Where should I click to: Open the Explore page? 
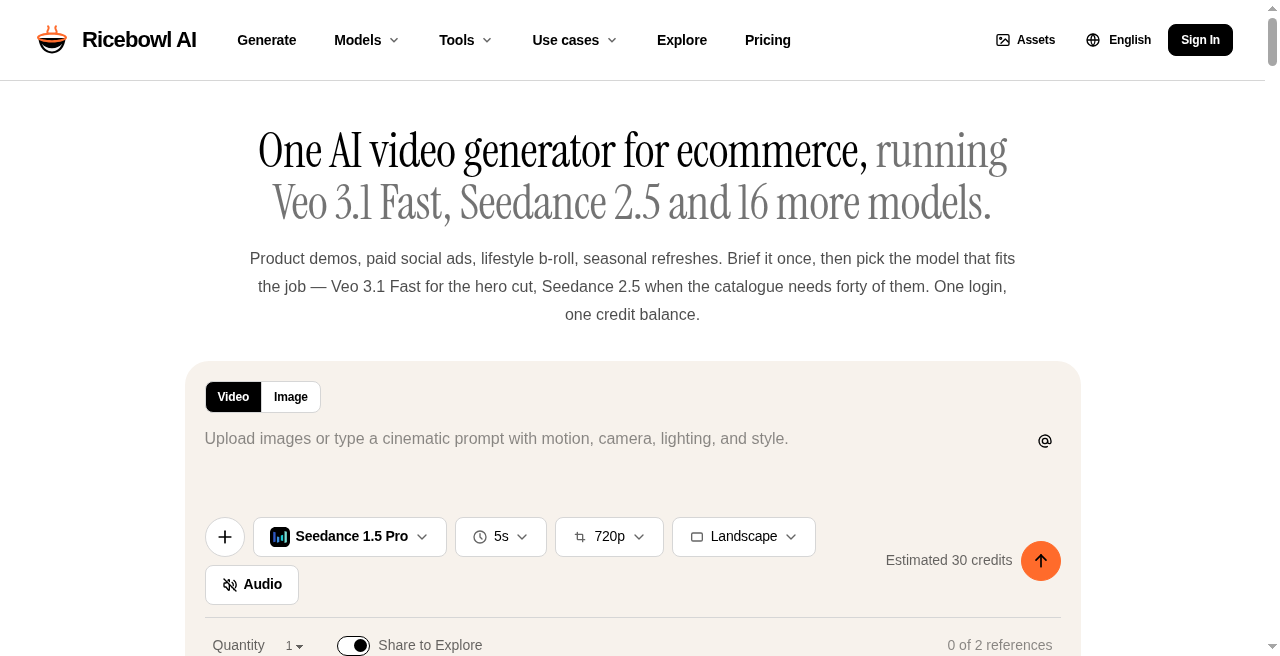682,40
